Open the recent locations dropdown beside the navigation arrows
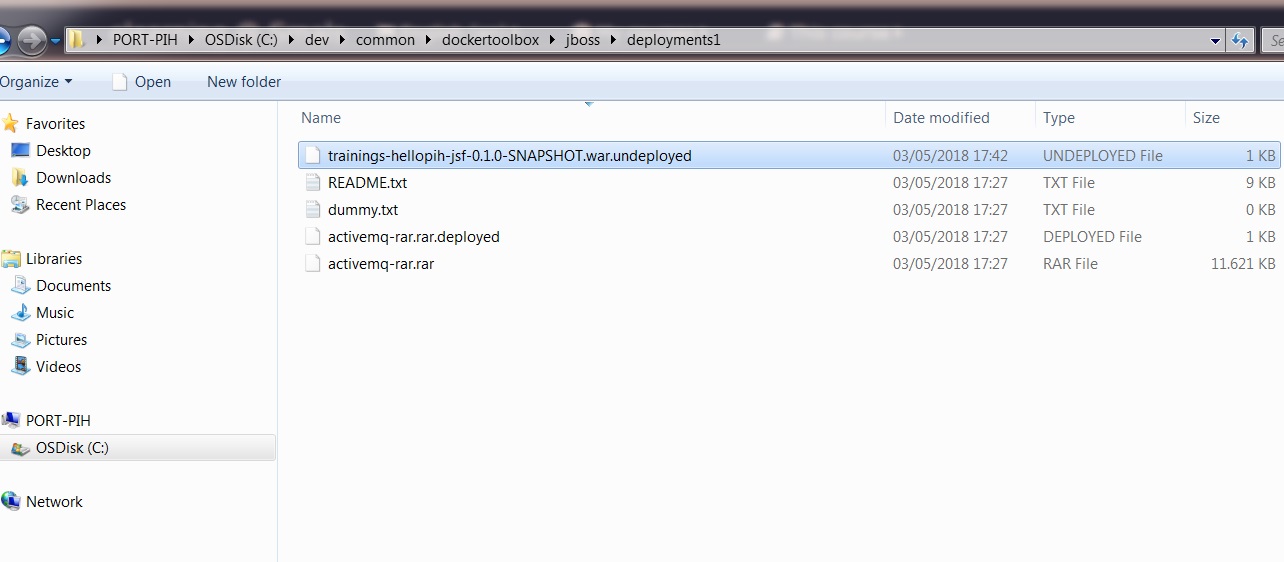This screenshot has width=1284, height=562. coord(55,41)
